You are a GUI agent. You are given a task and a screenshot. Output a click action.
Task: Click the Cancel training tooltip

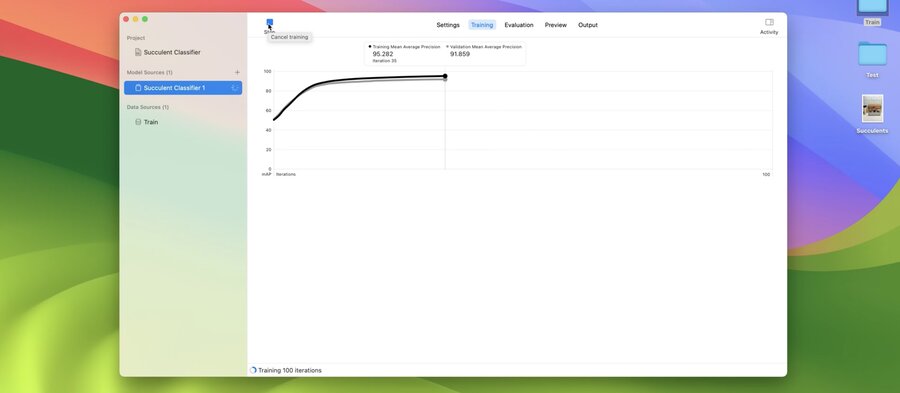click(x=289, y=37)
